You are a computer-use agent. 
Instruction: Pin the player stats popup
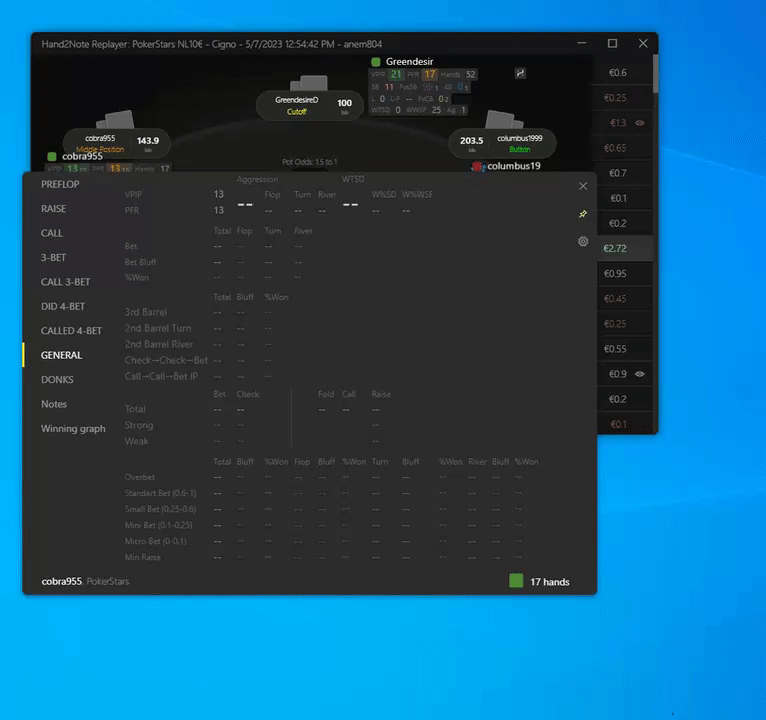(x=583, y=214)
